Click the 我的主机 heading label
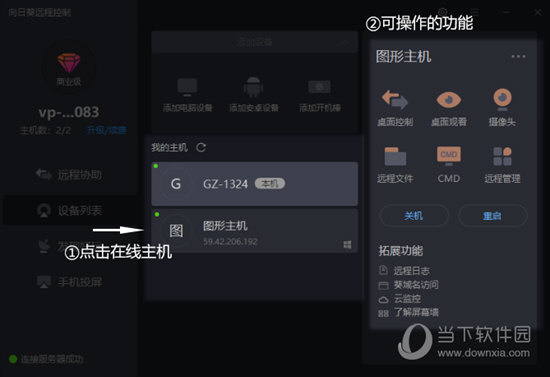550x377 pixels. click(169, 147)
